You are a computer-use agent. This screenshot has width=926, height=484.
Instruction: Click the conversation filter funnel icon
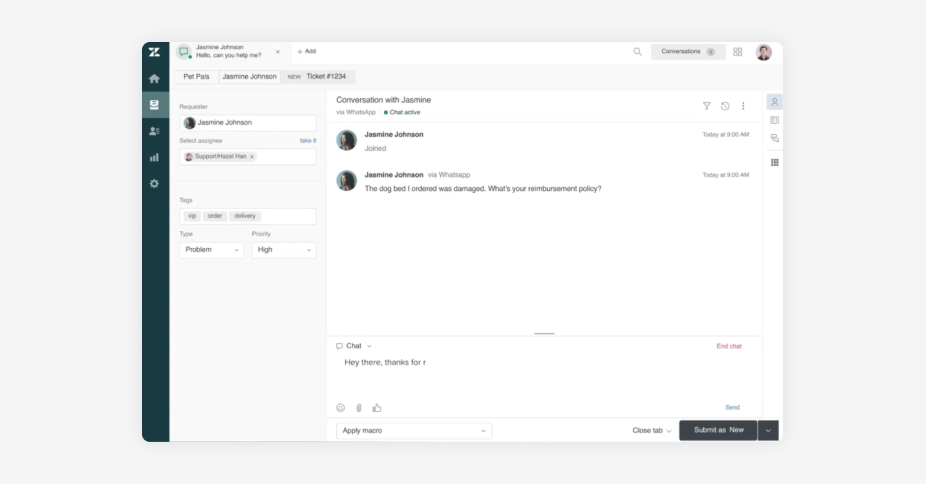706,105
